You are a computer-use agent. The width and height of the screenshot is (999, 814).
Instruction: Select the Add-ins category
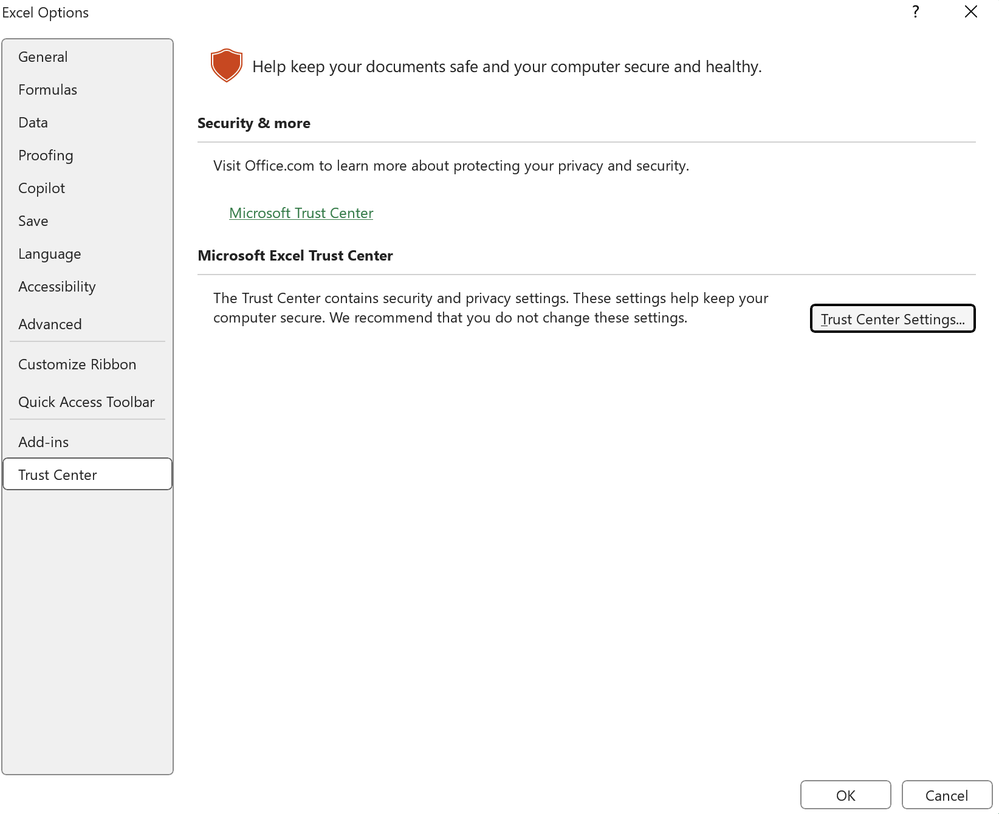pyautogui.click(x=43, y=442)
